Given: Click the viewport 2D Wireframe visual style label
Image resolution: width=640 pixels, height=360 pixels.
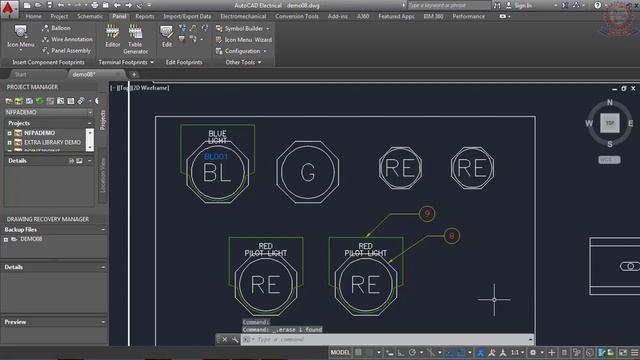Looking at the screenshot, I should (150, 88).
